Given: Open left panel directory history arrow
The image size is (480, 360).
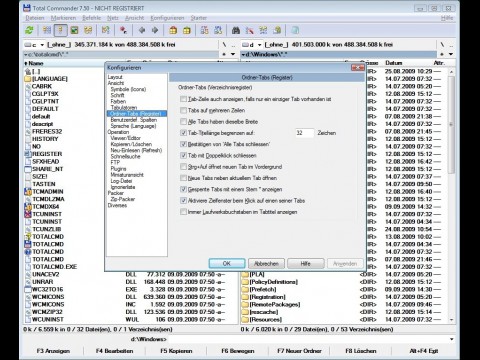Looking at the screenshot, I should [x=233, y=54].
